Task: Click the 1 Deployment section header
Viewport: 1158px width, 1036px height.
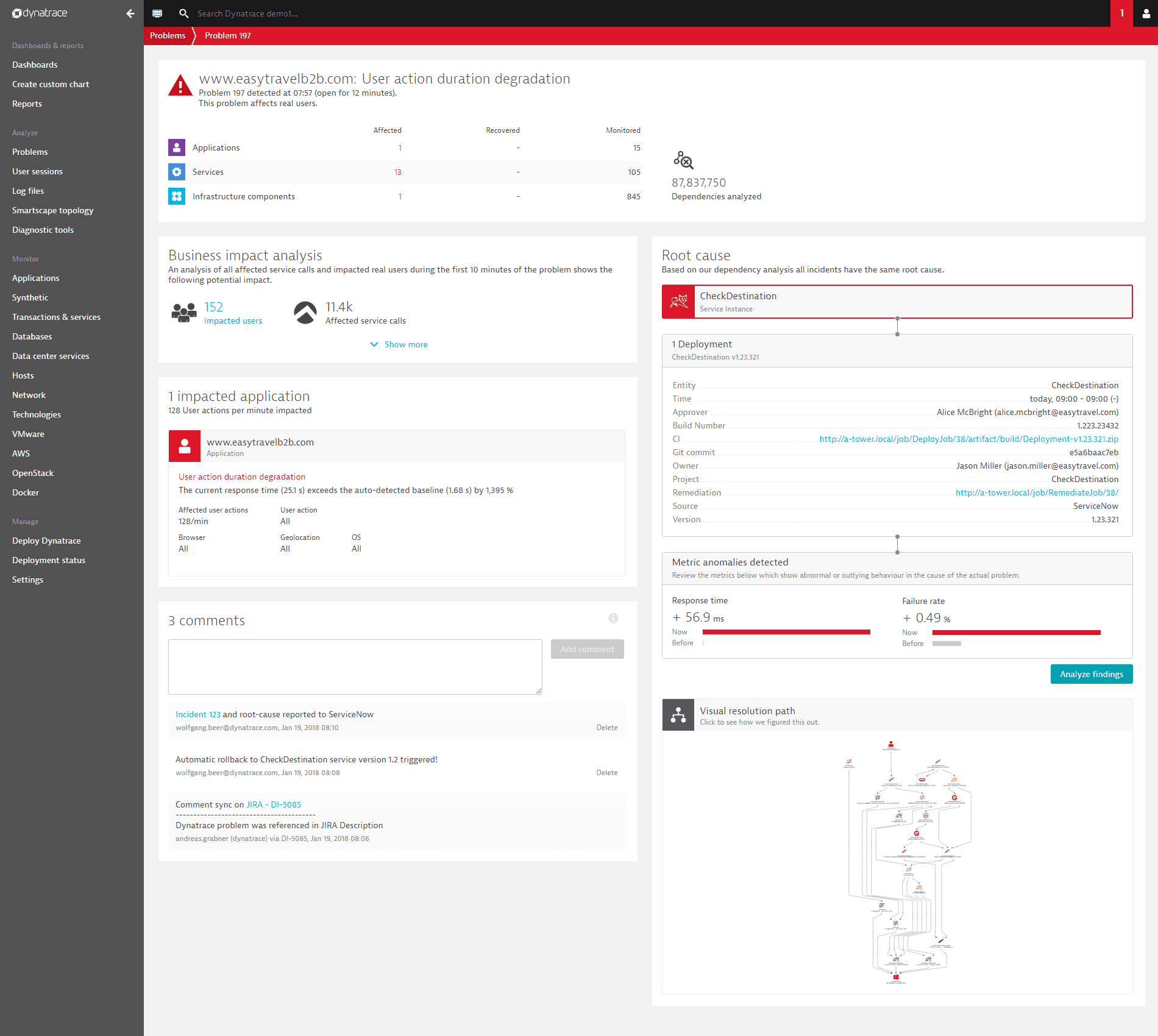Action: point(897,350)
